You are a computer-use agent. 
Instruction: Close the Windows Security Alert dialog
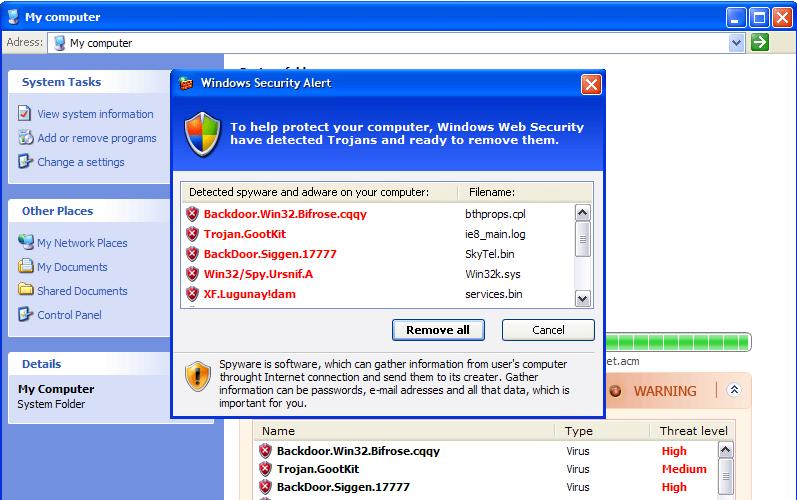pos(591,84)
